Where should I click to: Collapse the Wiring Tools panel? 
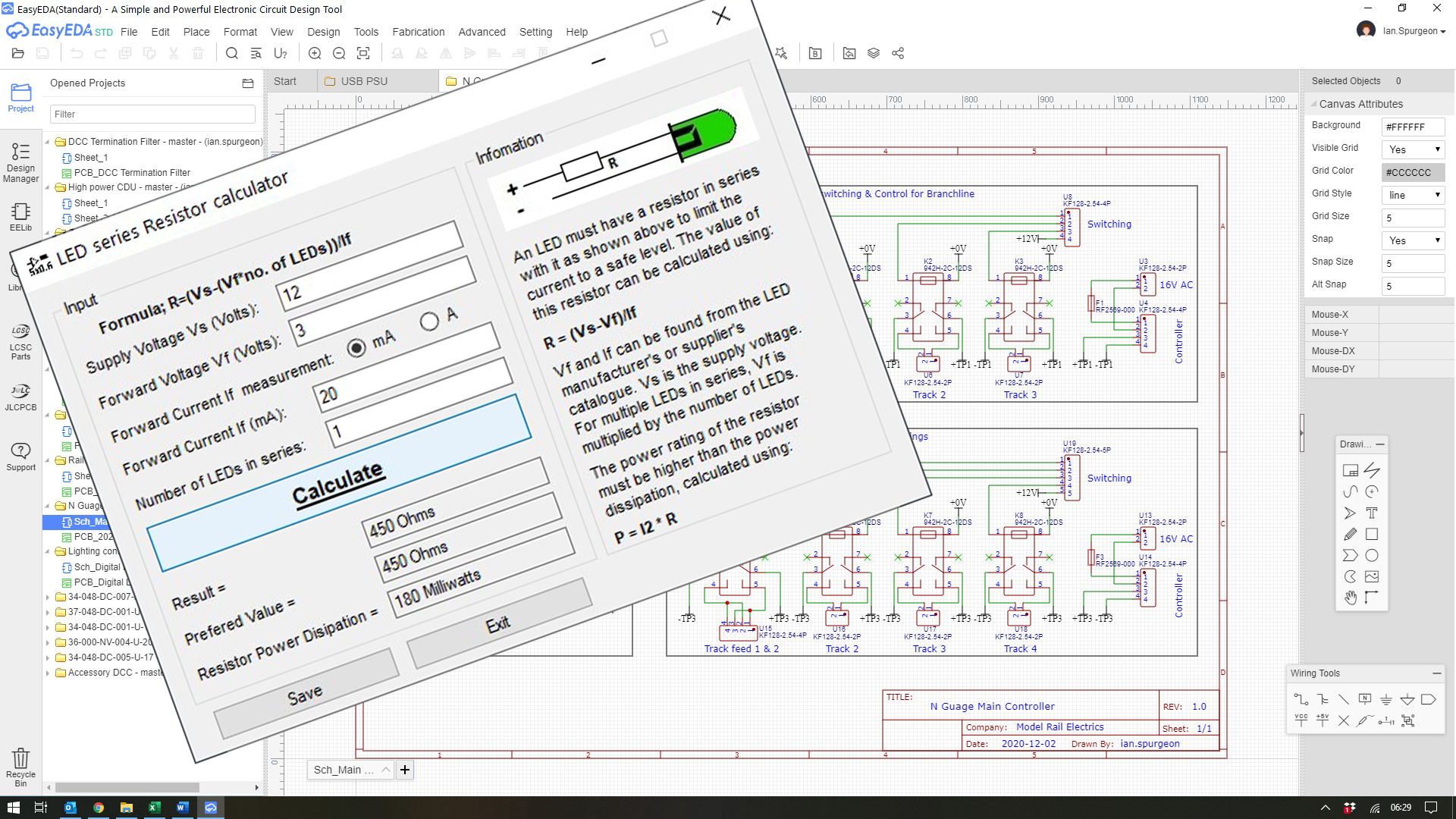click(x=1437, y=673)
